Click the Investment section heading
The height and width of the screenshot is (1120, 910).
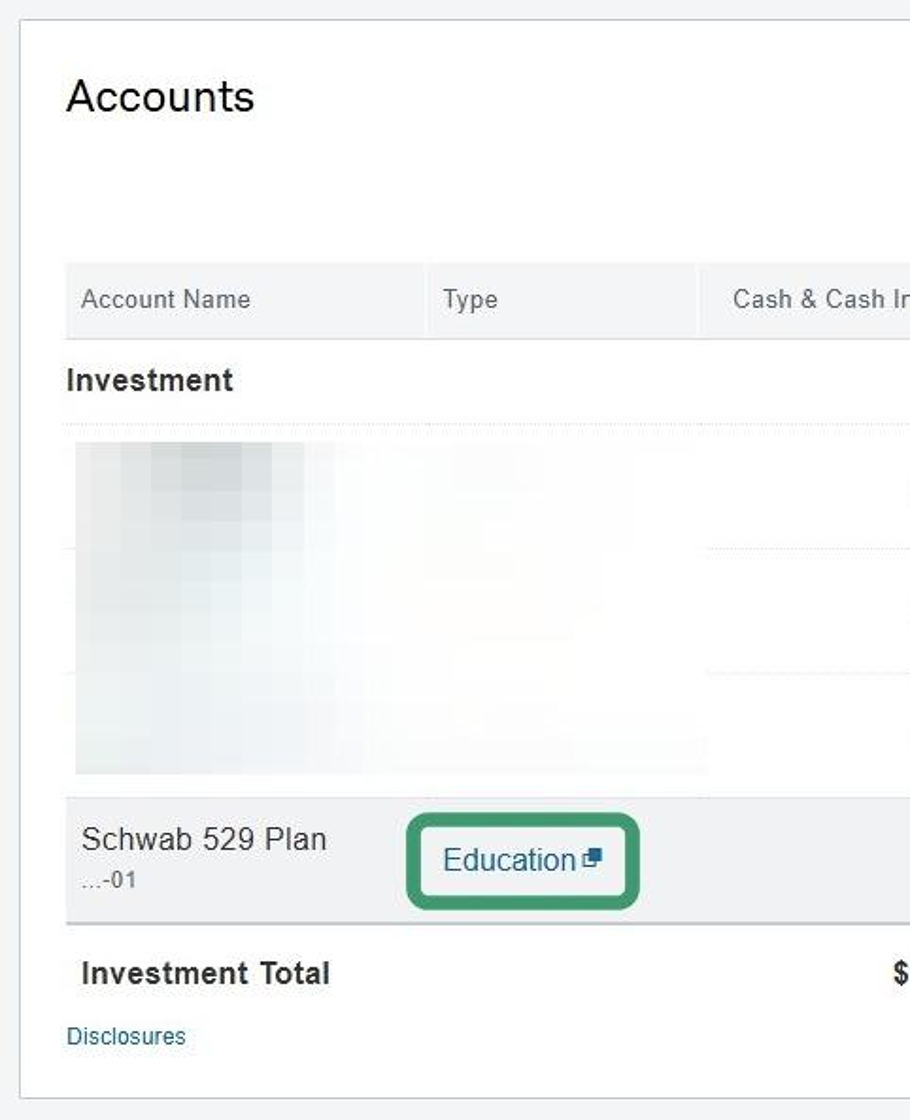(150, 380)
